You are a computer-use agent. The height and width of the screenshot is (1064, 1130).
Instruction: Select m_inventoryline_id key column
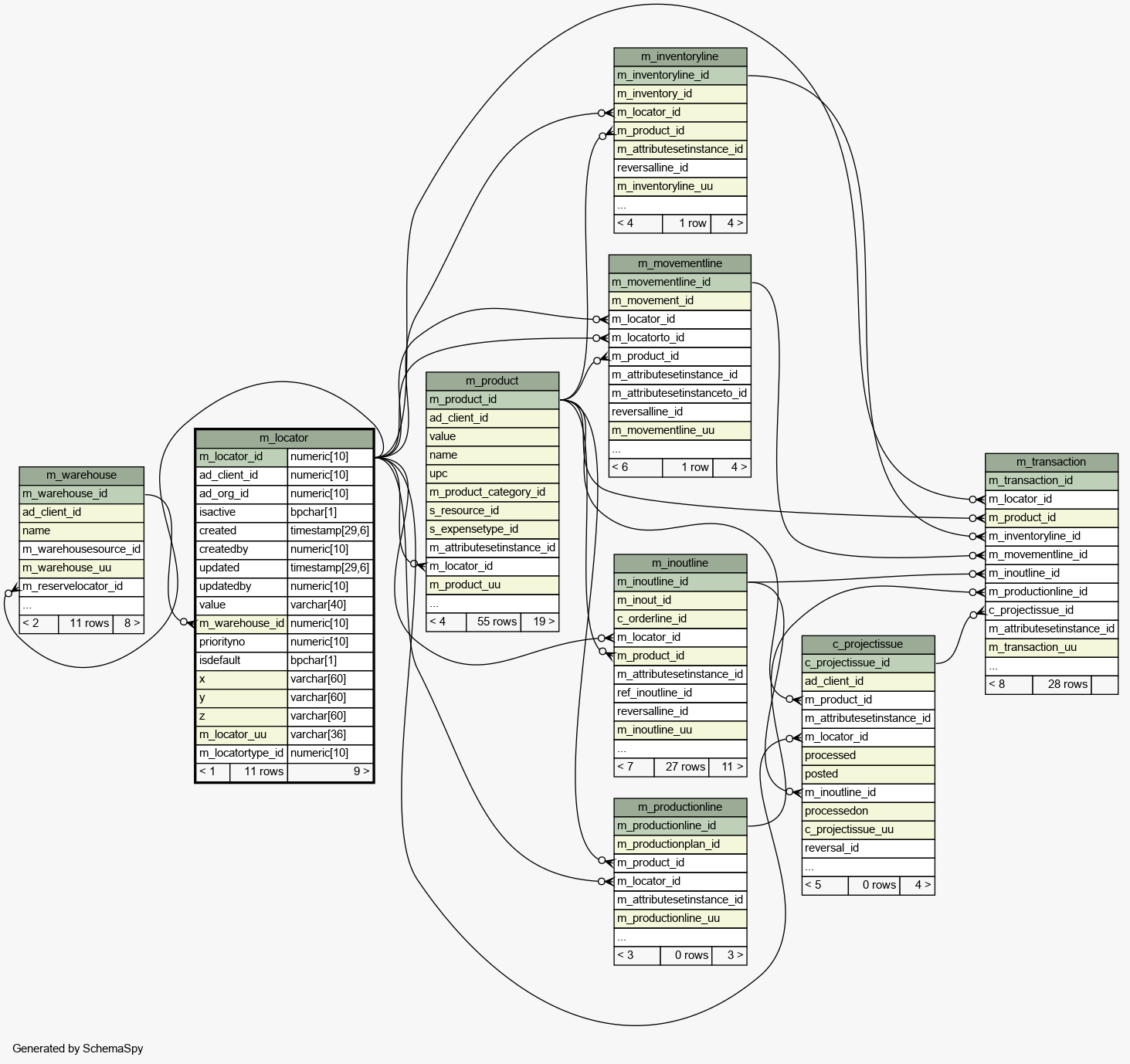click(680, 75)
